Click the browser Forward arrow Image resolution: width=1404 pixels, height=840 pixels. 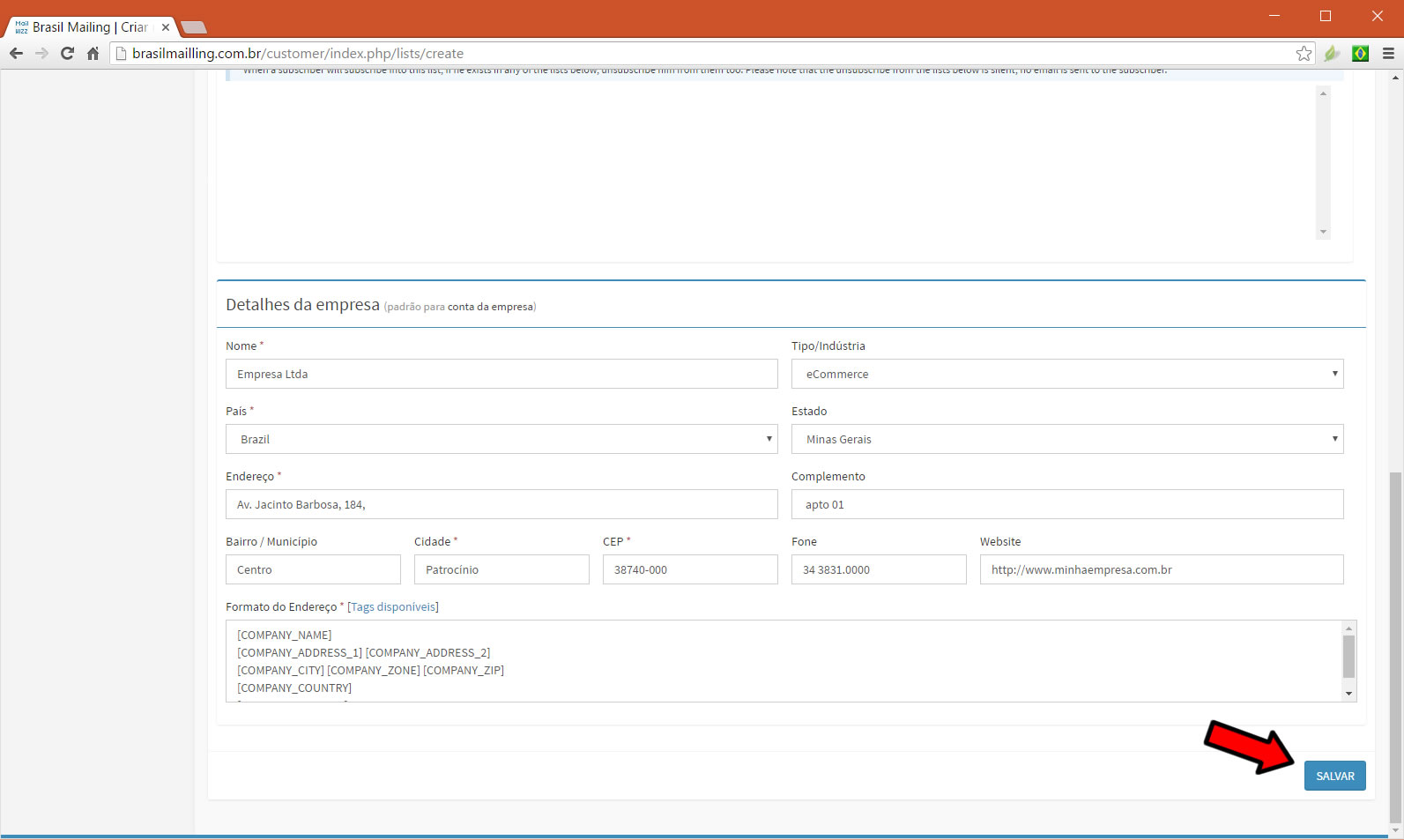click(41, 54)
